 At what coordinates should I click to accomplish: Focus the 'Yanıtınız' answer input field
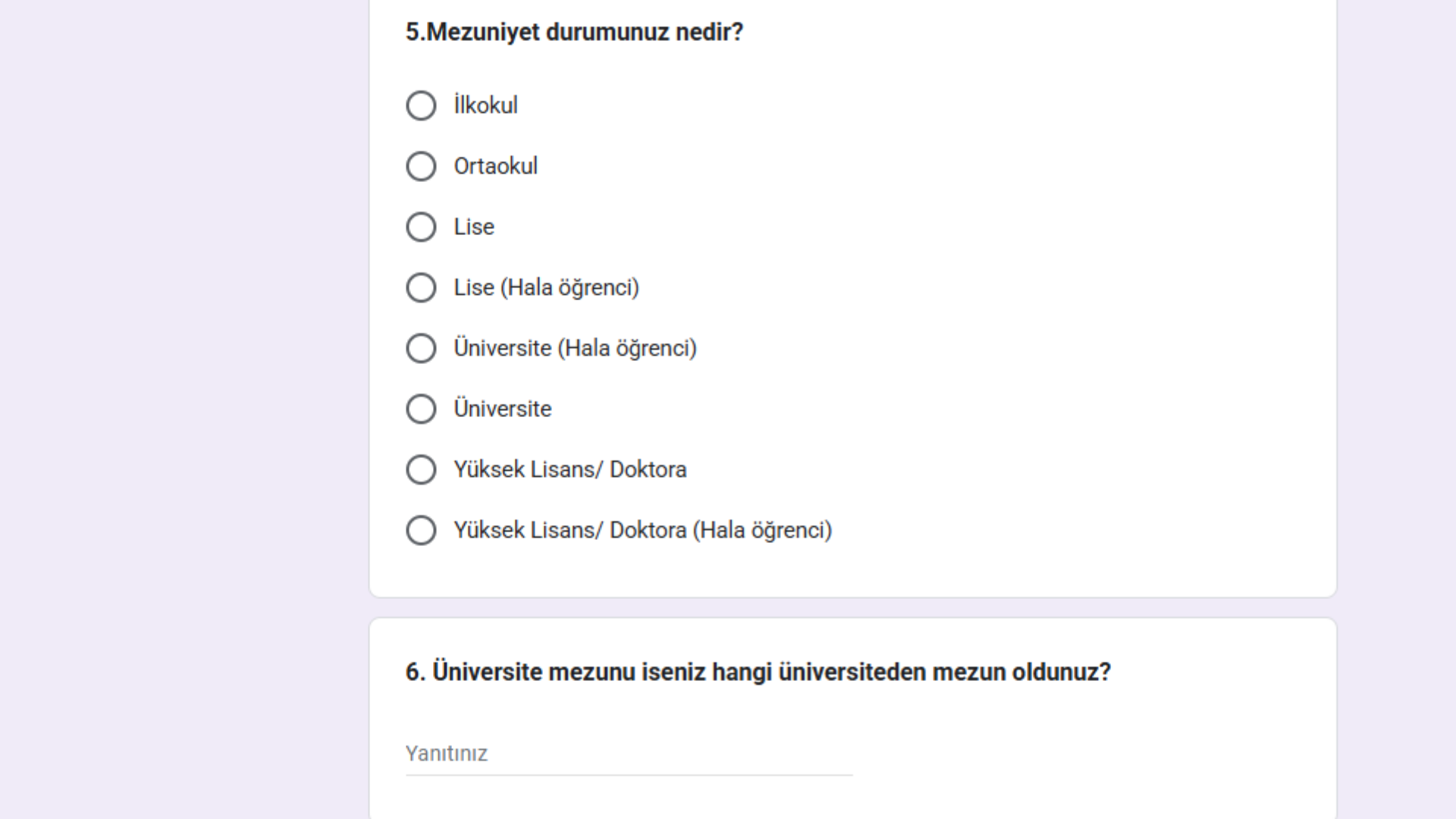[x=629, y=754]
